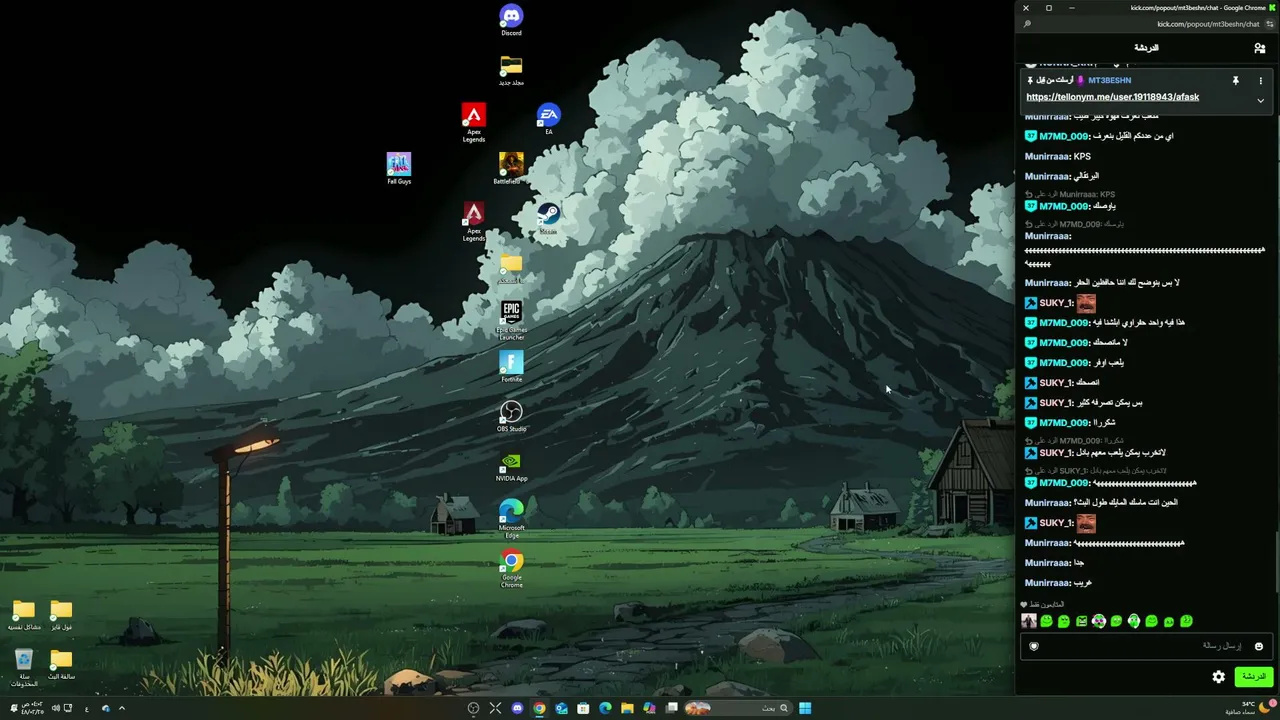Open Chrome site information icon
1280x720 pixels.
coord(1269,24)
